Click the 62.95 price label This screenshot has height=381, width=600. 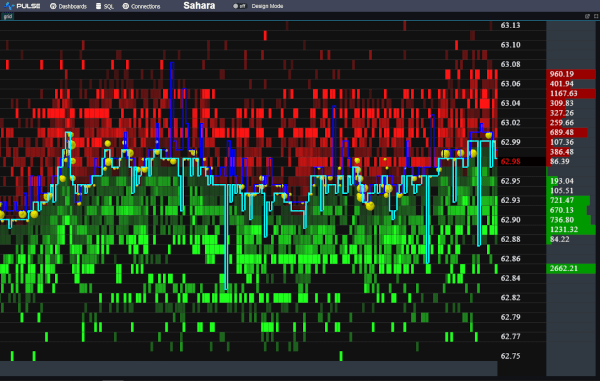coord(510,181)
